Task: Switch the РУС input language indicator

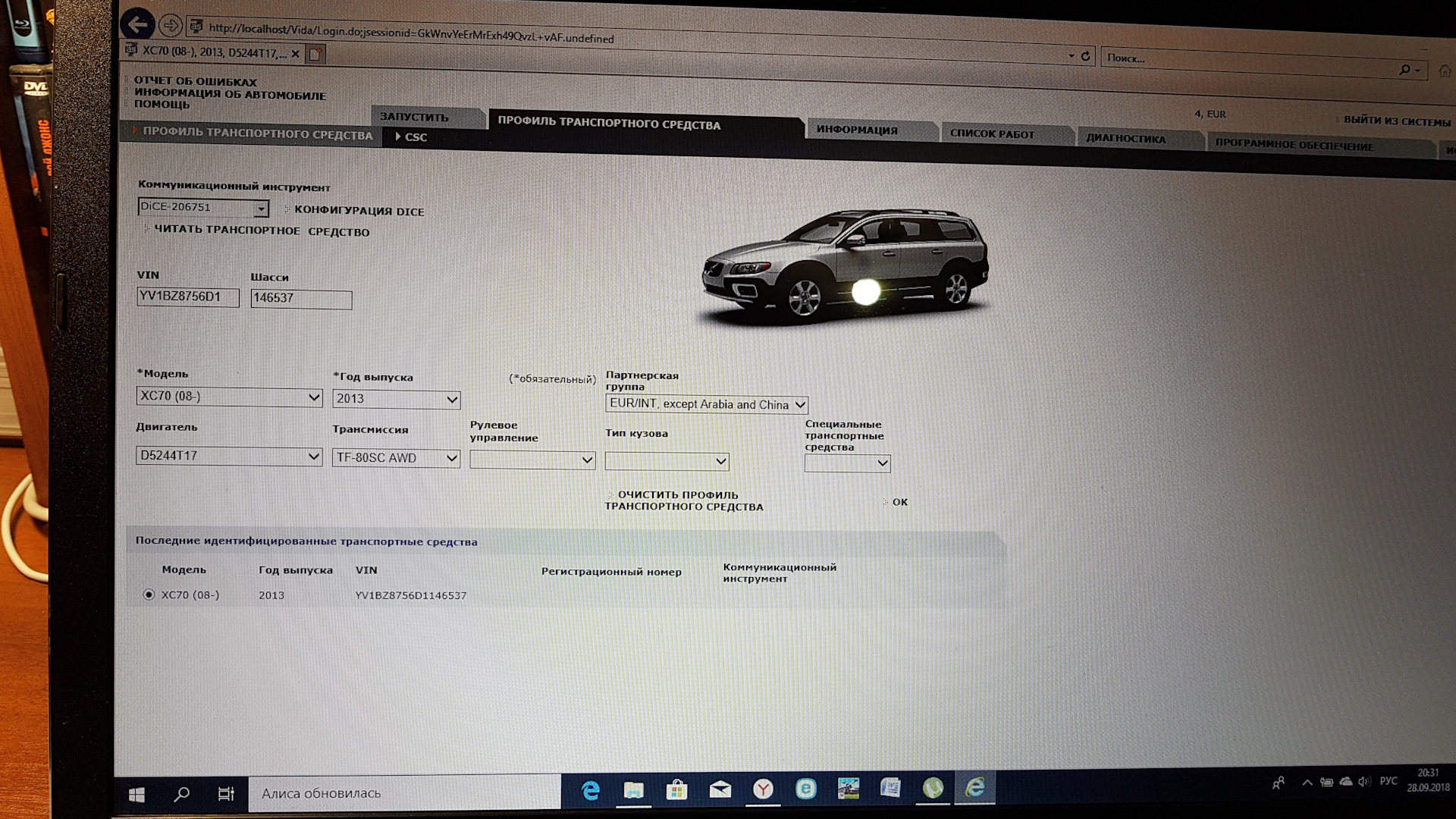Action: tap(1389, 781)
